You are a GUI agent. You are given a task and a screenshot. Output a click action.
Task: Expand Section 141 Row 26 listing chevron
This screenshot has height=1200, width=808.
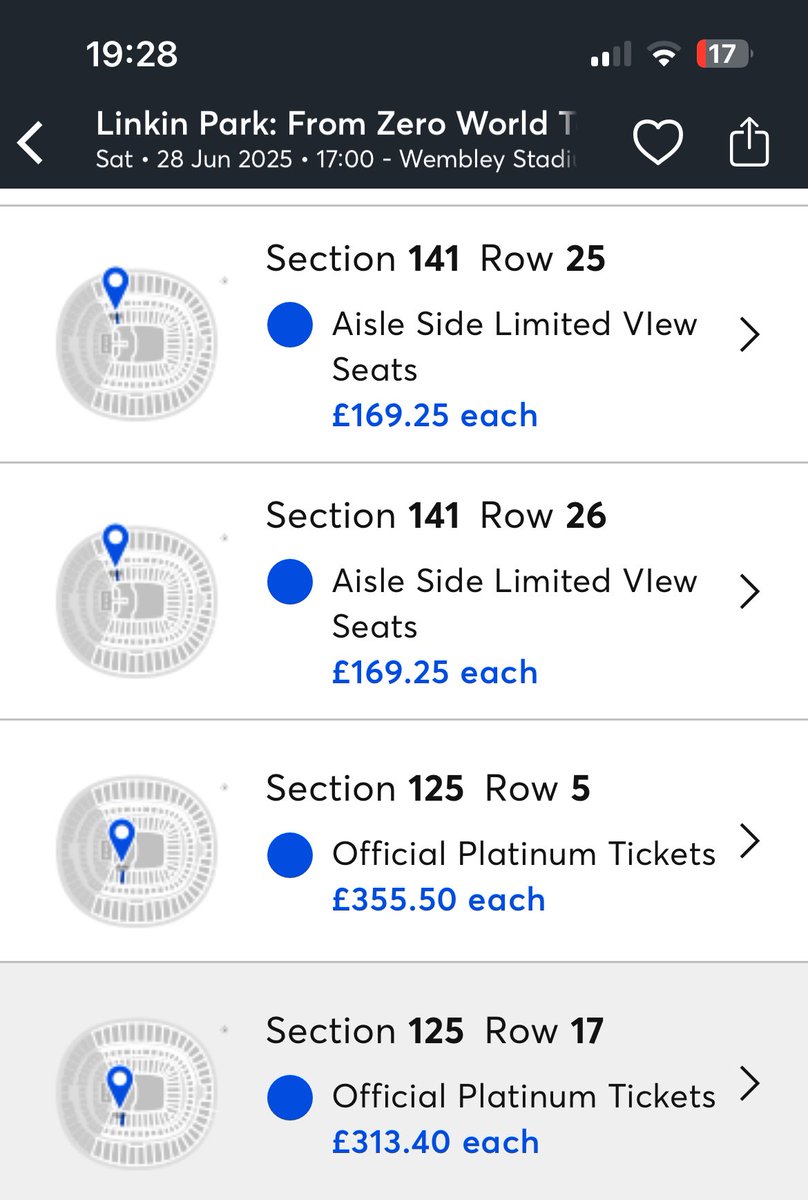click(750, 592)
